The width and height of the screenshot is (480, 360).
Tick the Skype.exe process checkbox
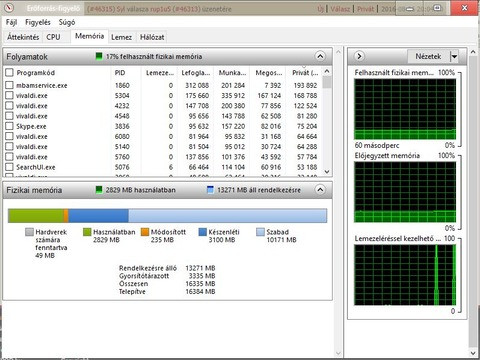(x=9, y=126)
